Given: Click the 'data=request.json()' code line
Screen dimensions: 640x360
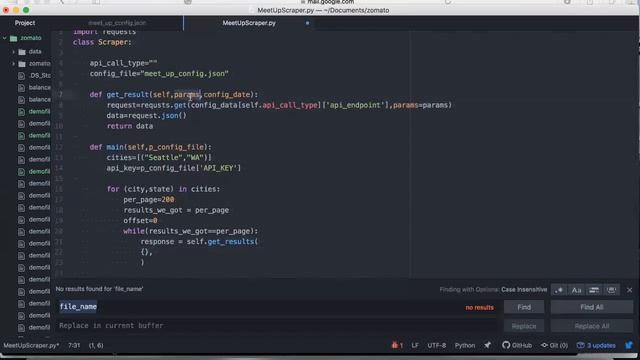Looking at the screenshot, I should coord(147,116).
